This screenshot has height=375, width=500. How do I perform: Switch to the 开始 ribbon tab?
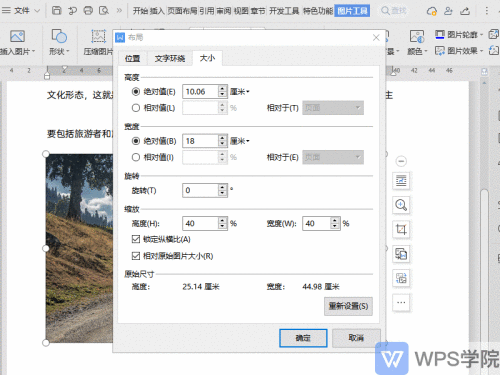[140, 11]
